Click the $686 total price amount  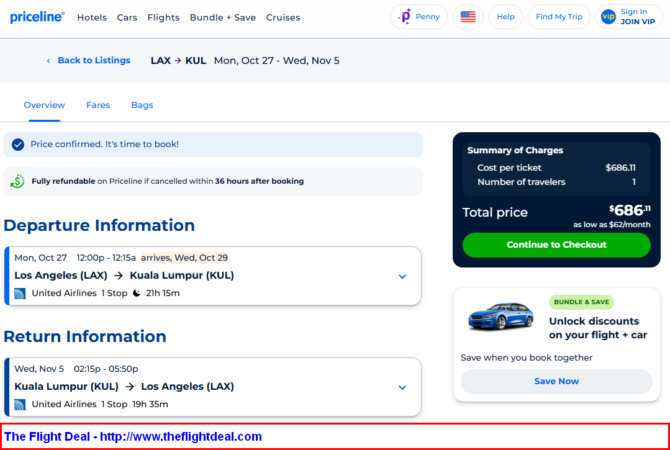[x=630, y=210]
